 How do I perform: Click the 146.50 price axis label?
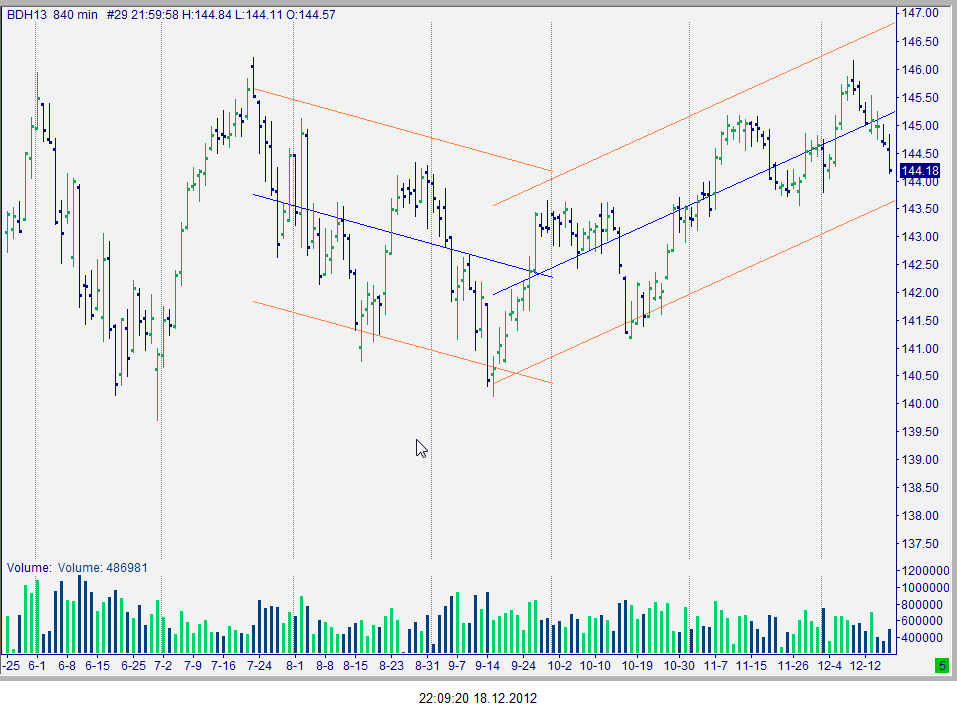(920, 42)
